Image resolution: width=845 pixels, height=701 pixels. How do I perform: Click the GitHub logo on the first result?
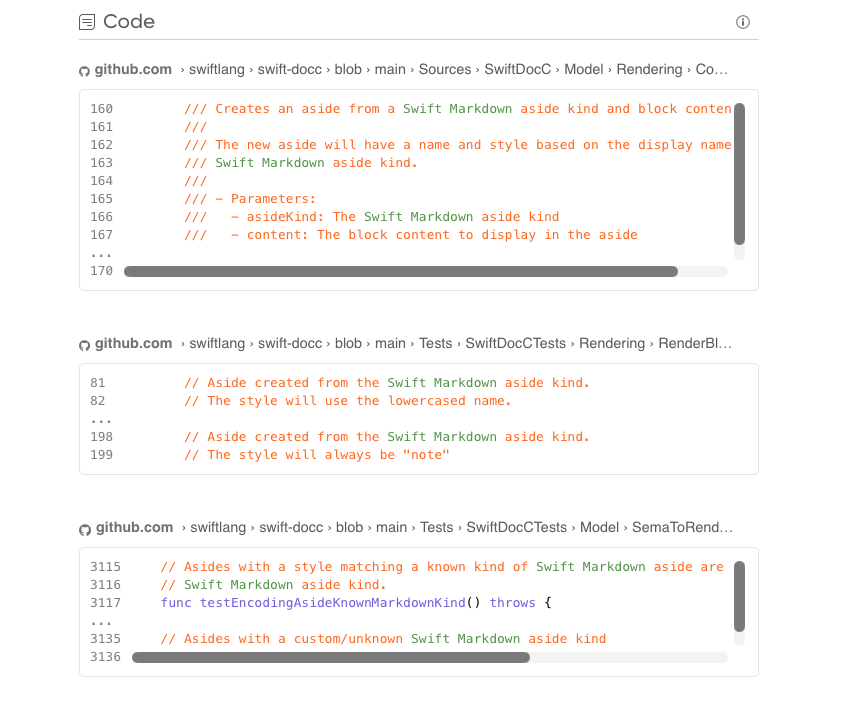coord(84,70)
